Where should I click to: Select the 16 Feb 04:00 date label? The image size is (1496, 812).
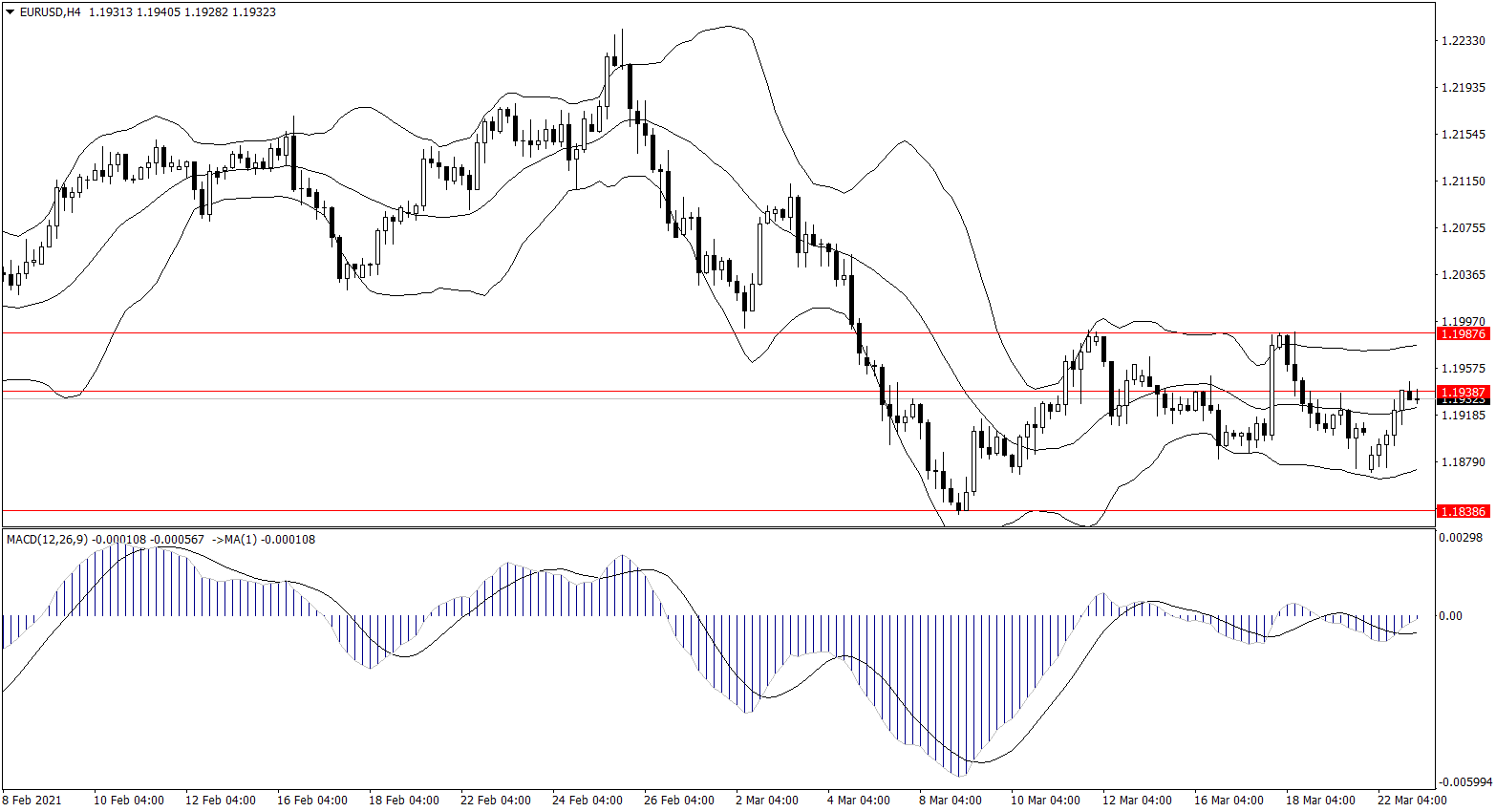click(312, 800)
